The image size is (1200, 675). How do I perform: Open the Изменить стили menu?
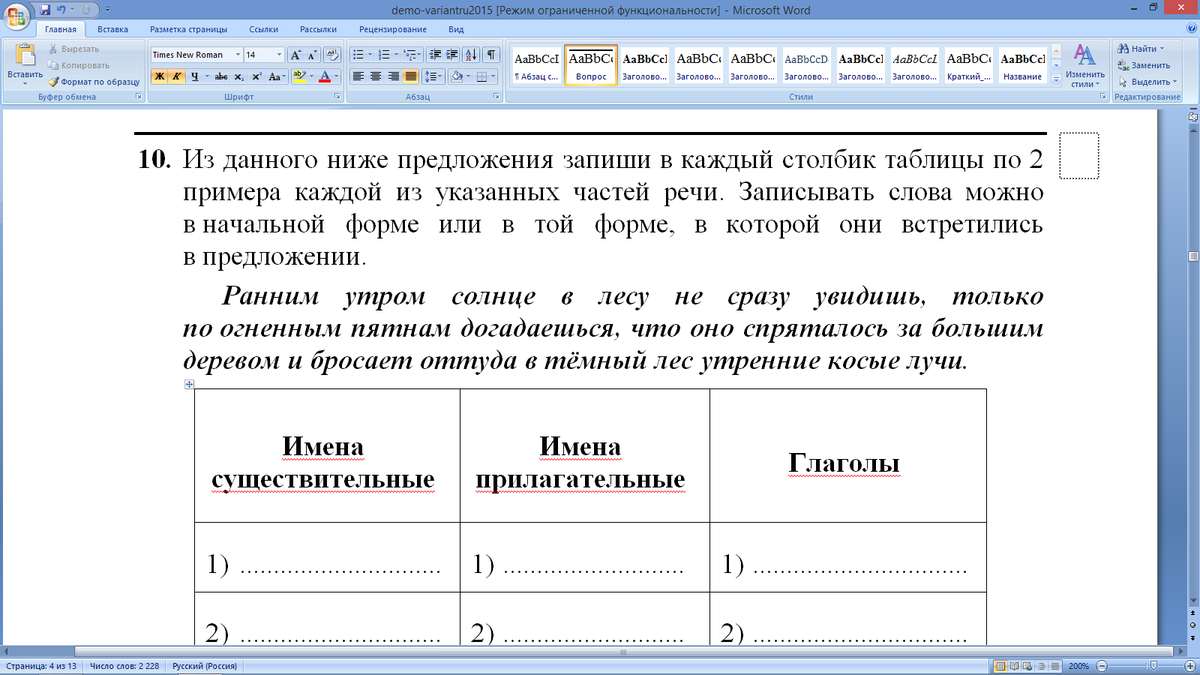(1085, 66)
